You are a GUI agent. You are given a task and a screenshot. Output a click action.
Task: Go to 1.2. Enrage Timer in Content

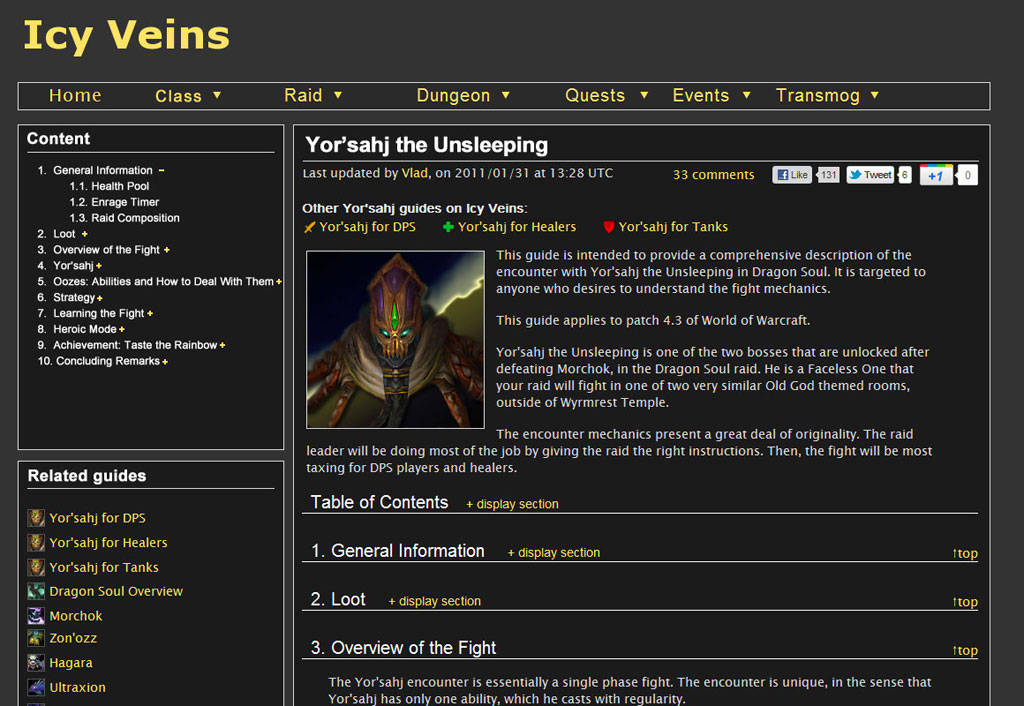pos(114,202)
